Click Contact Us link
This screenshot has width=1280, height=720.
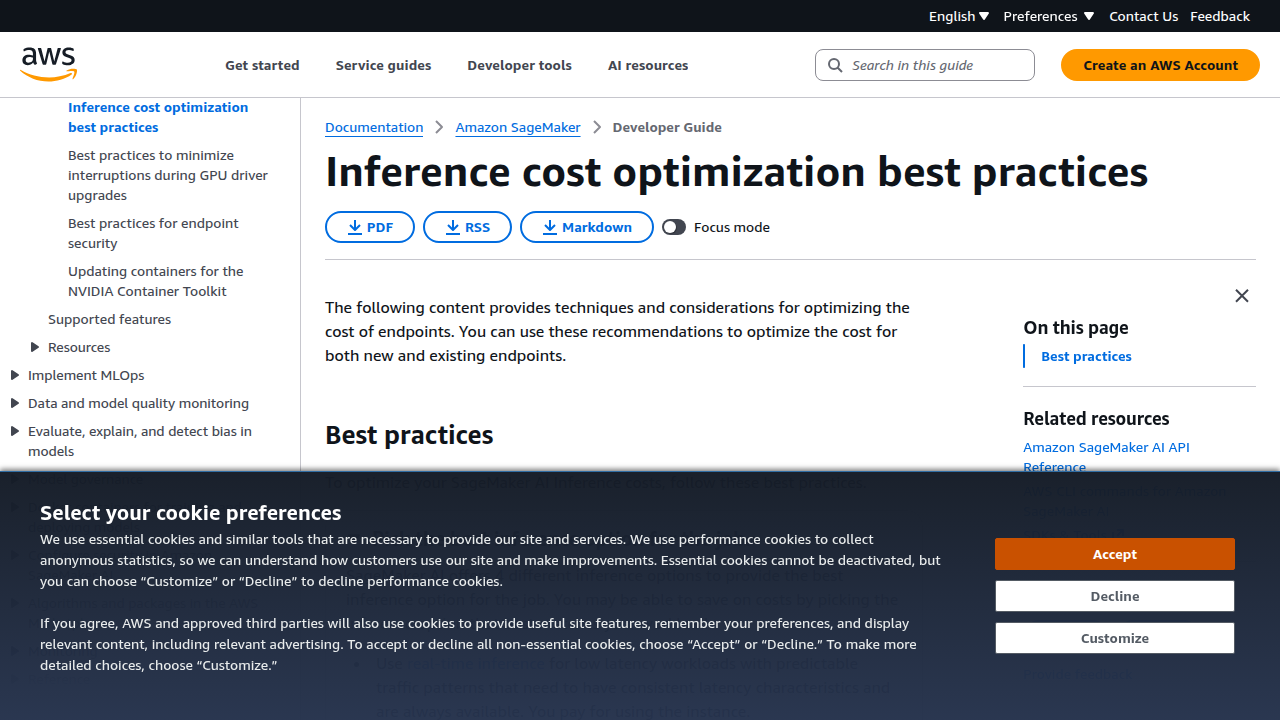pyautogui.click(x=1143, y=16)
